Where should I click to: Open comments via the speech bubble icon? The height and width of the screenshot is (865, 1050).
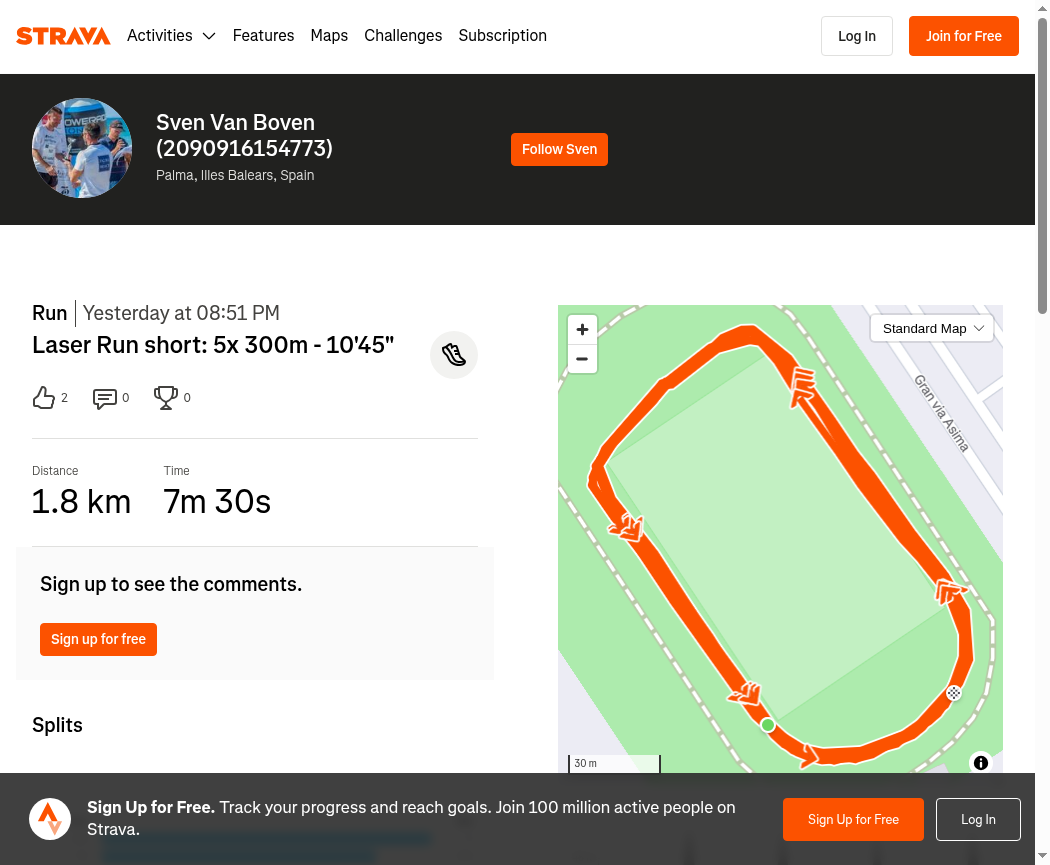coord(104,398)
